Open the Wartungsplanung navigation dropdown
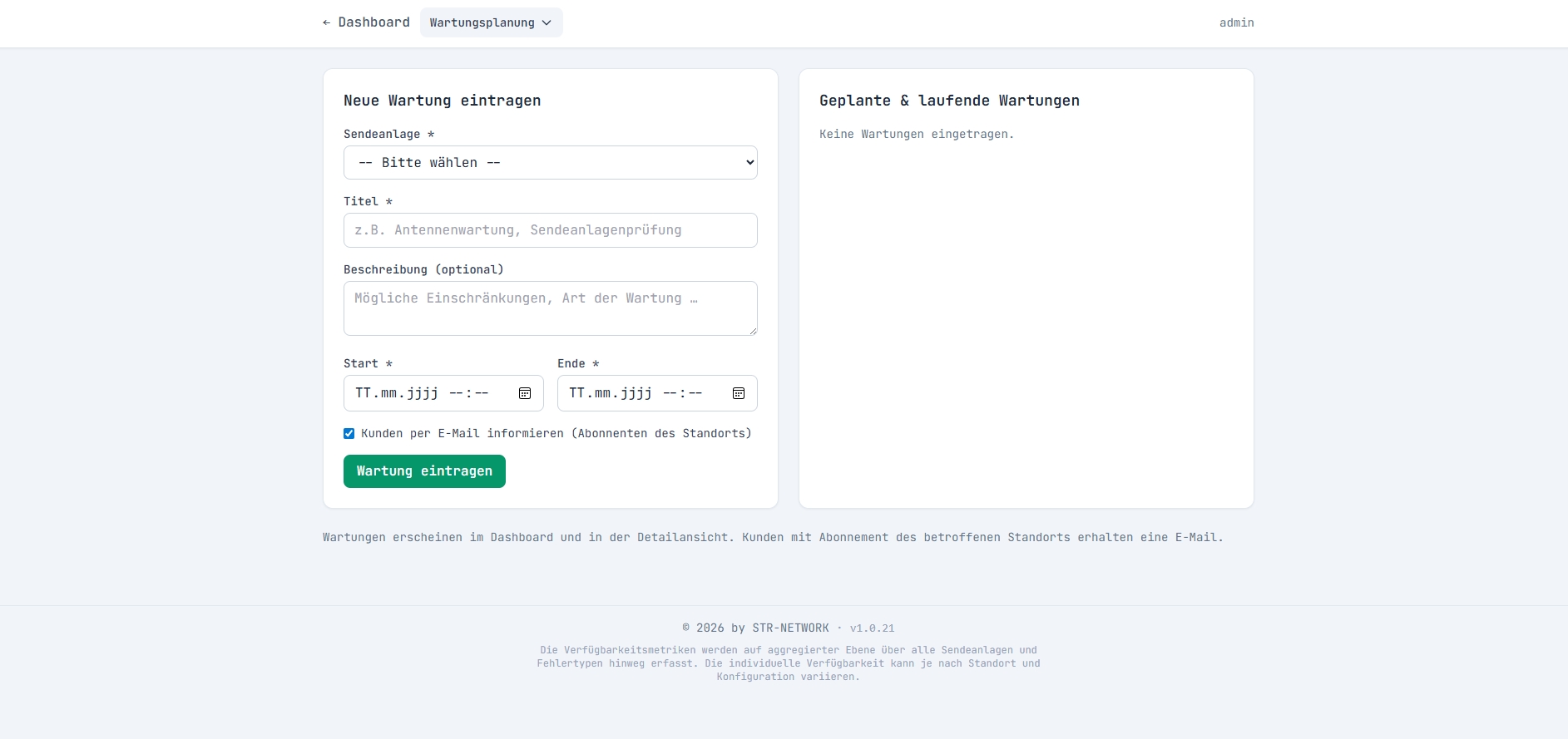 491,22
